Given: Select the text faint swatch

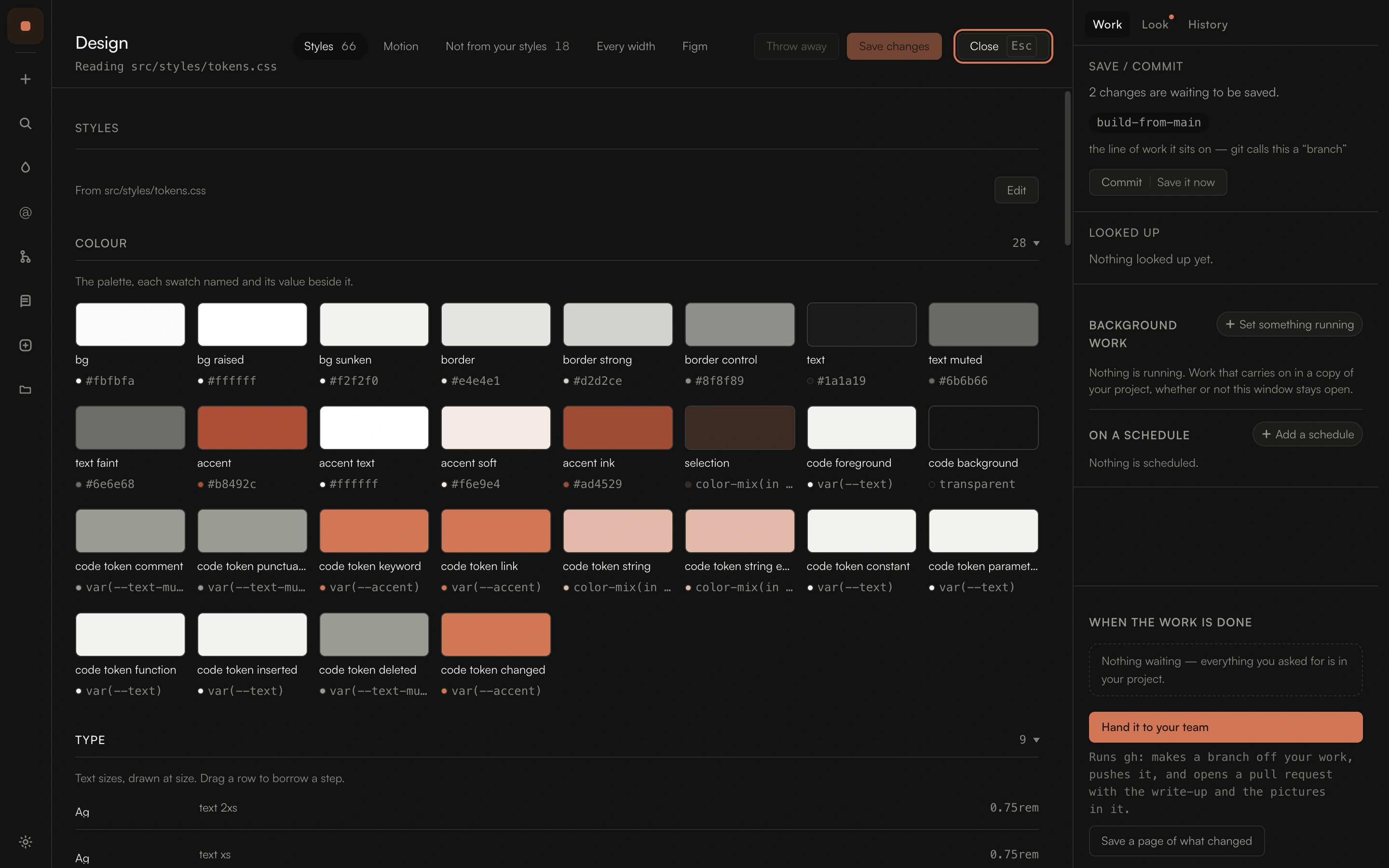Looking at the screenshot, I should 130,428.
